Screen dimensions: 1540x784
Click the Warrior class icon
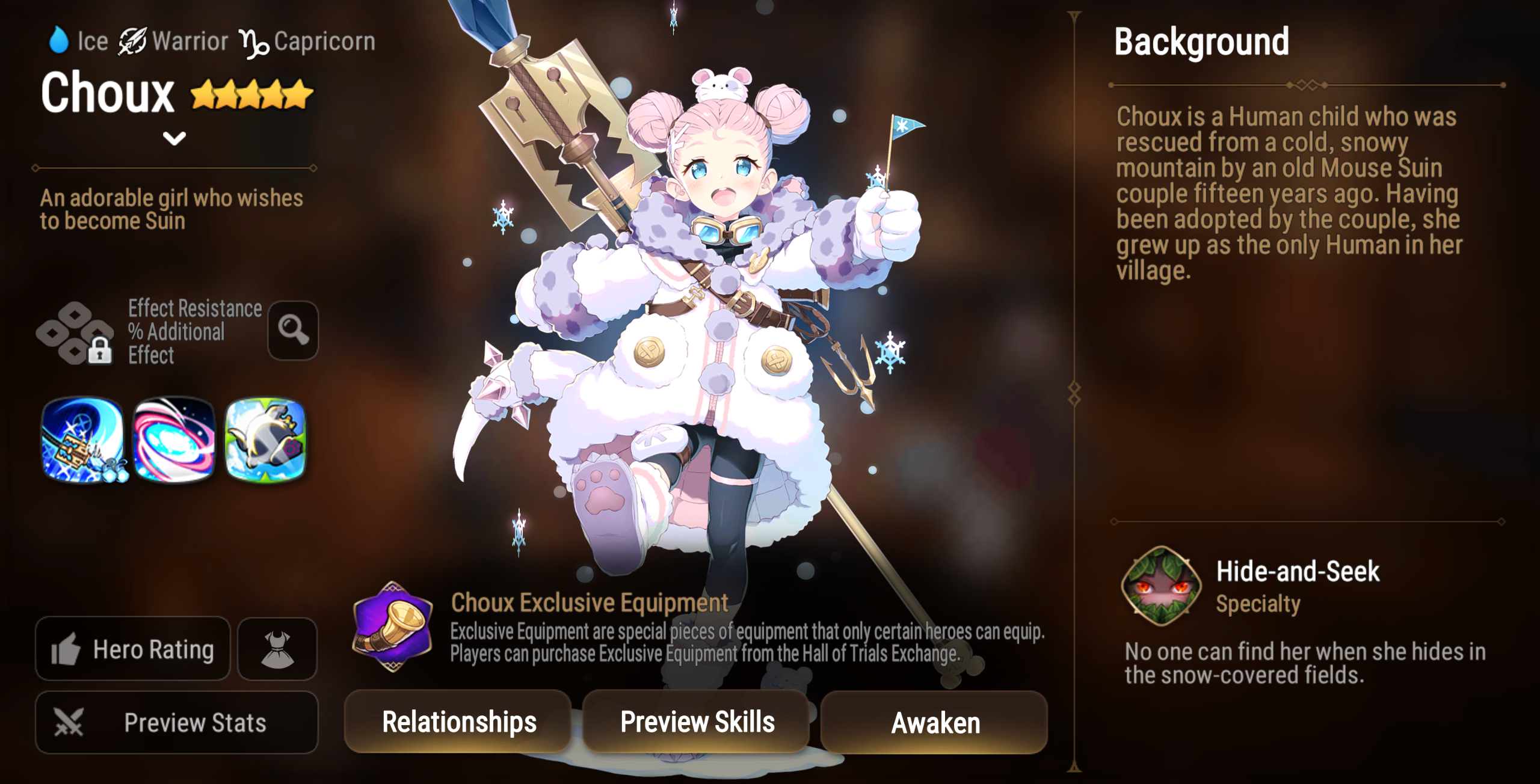coord(132,41)
